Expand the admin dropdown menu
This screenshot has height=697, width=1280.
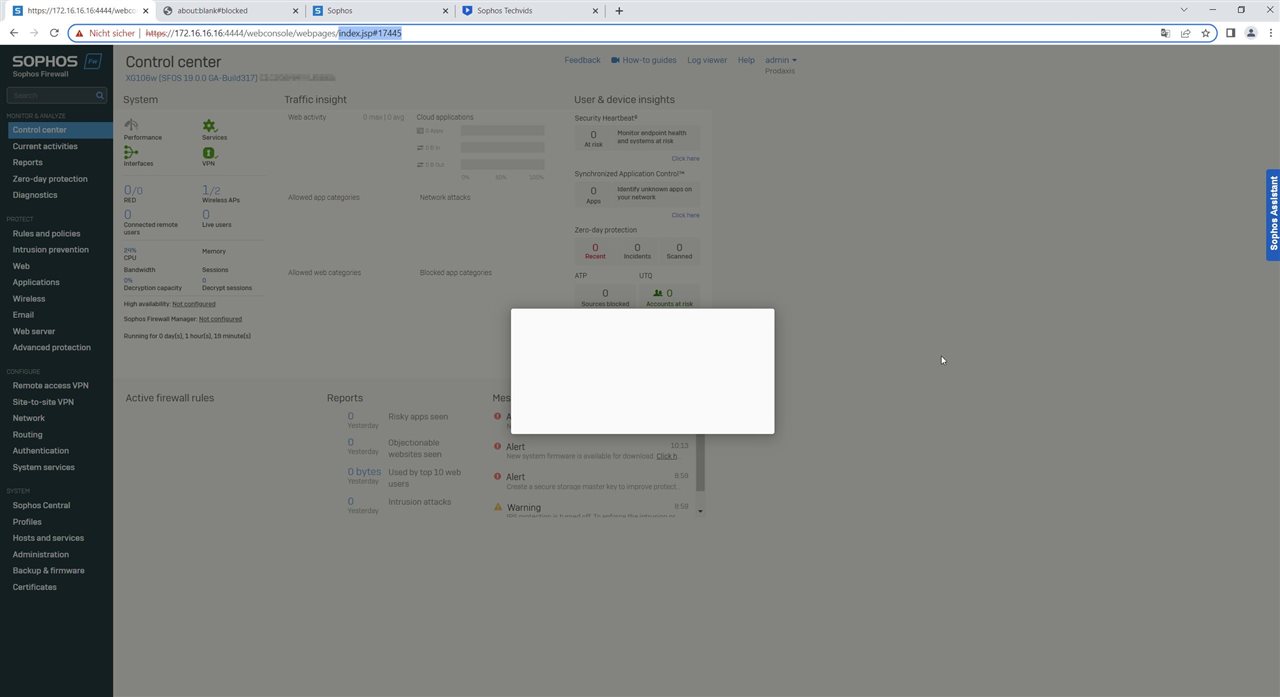click(781, 60)
